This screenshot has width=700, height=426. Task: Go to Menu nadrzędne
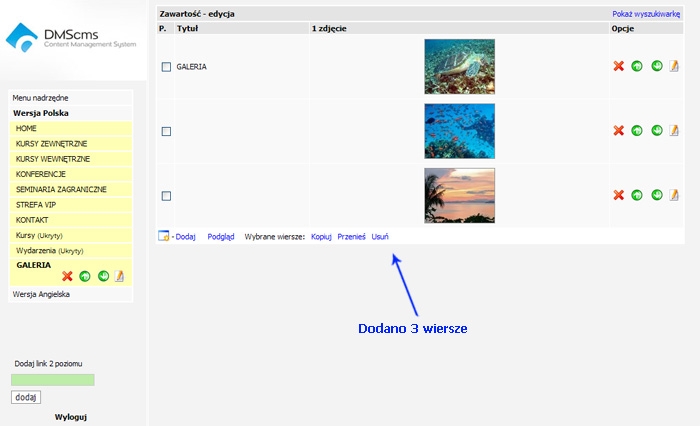click(x=40, y=98)
